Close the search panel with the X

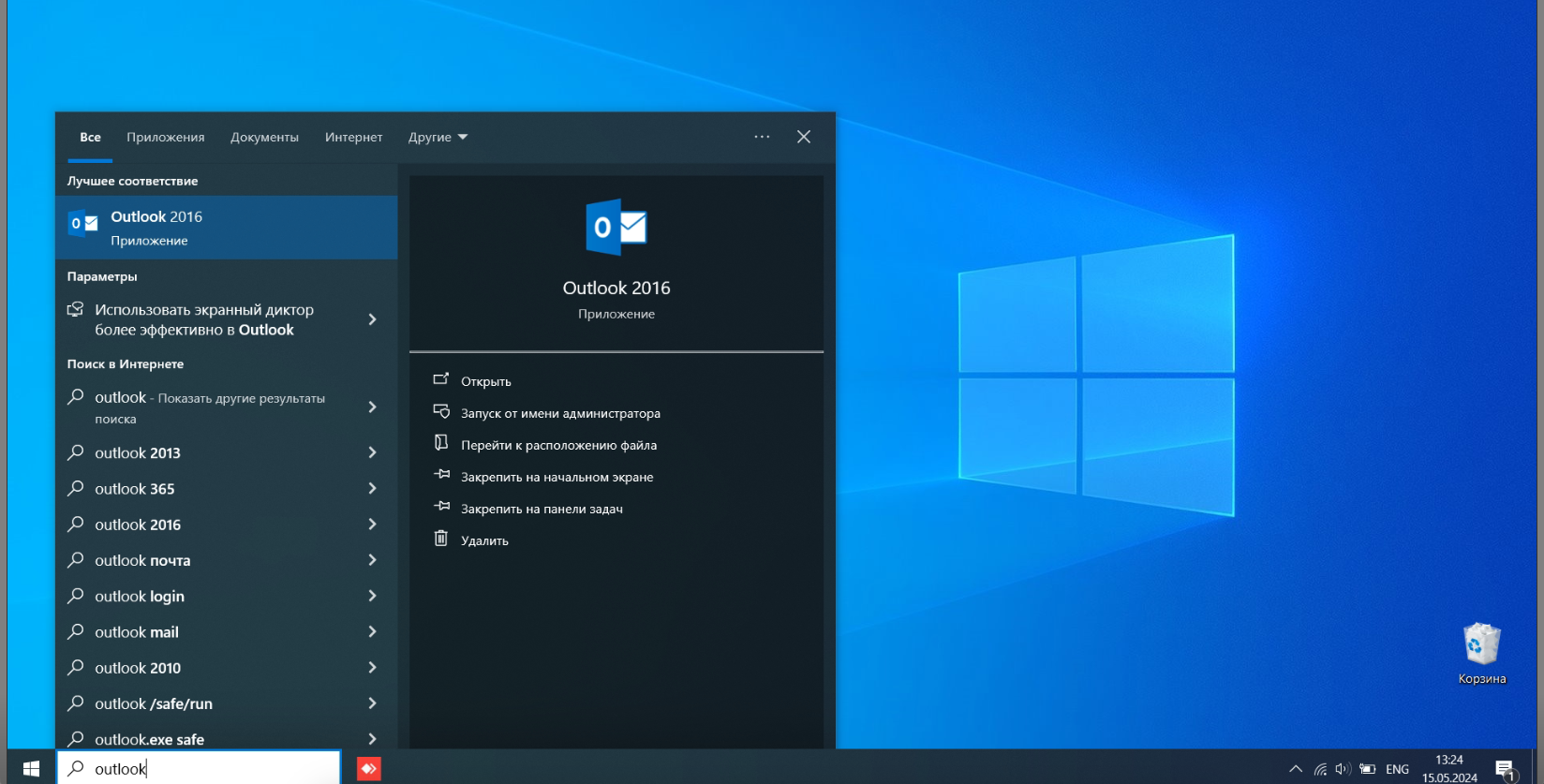tap(804, 137)
